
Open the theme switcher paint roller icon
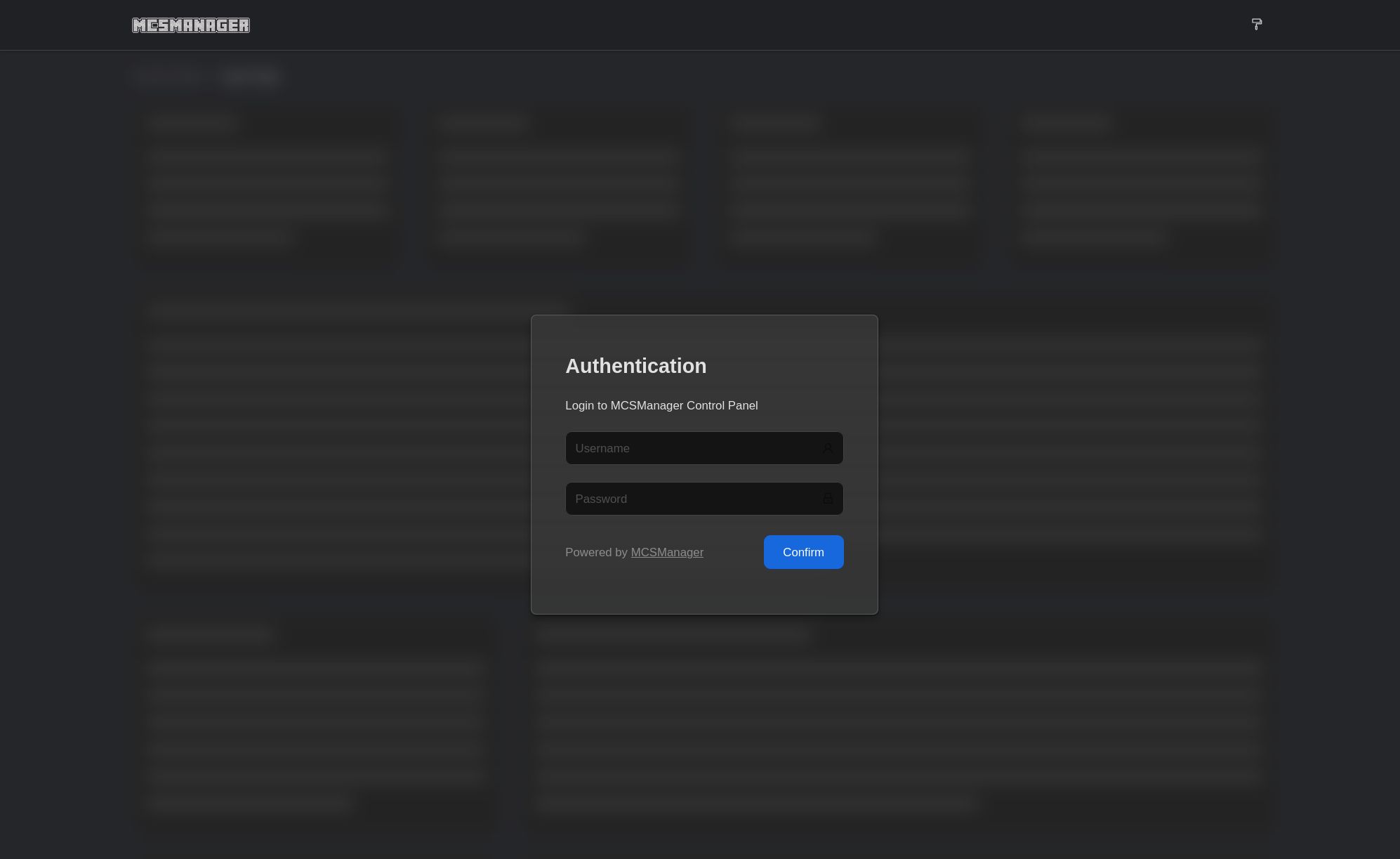(x=1257, y=25)
